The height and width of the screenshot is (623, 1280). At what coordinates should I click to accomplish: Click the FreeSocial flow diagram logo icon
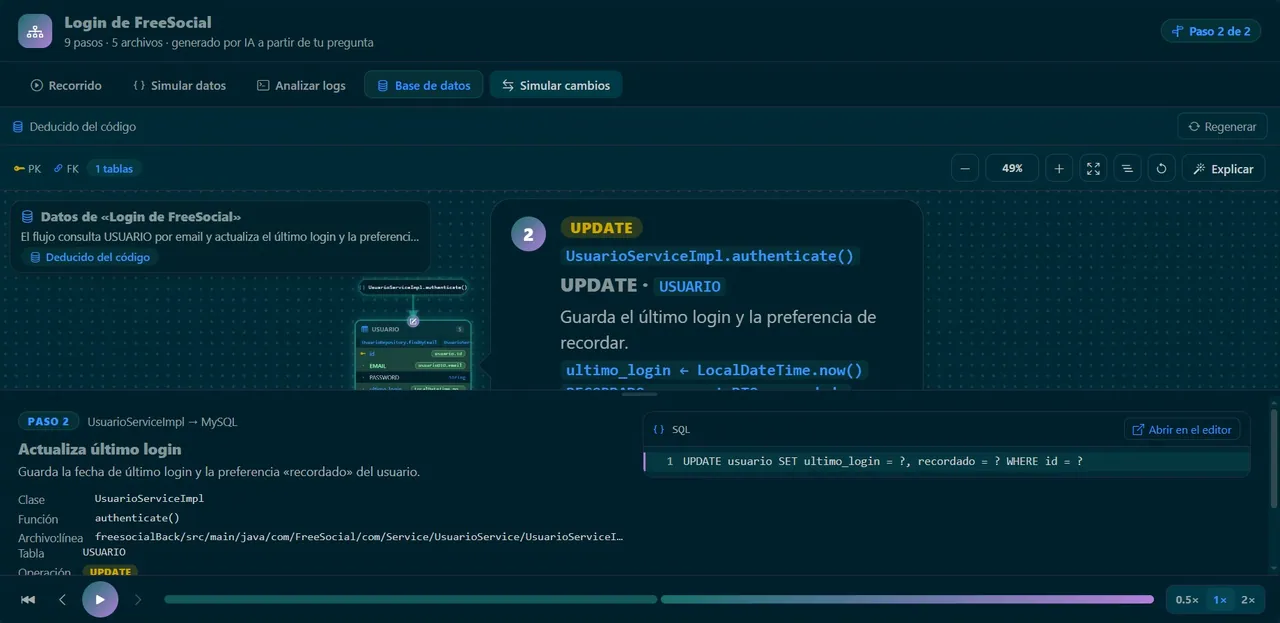pyautogui.click(x=35, y=31)
